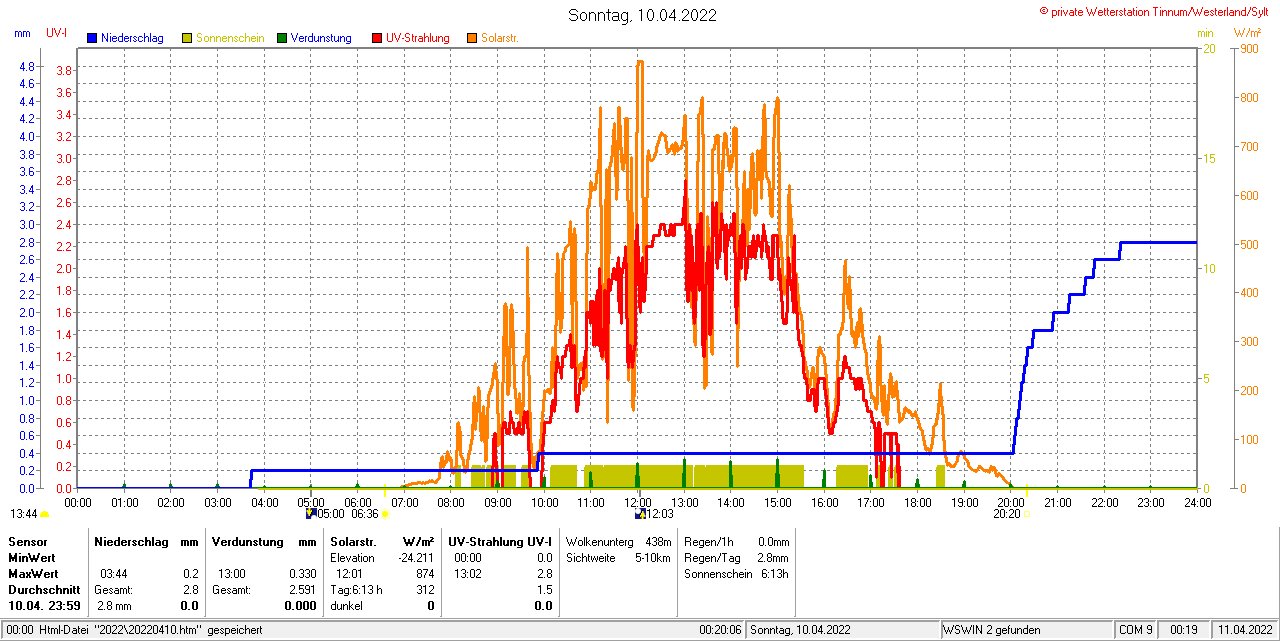
Task: Click the red UV-Strahlung legend swatch
Action: point(377,38)
